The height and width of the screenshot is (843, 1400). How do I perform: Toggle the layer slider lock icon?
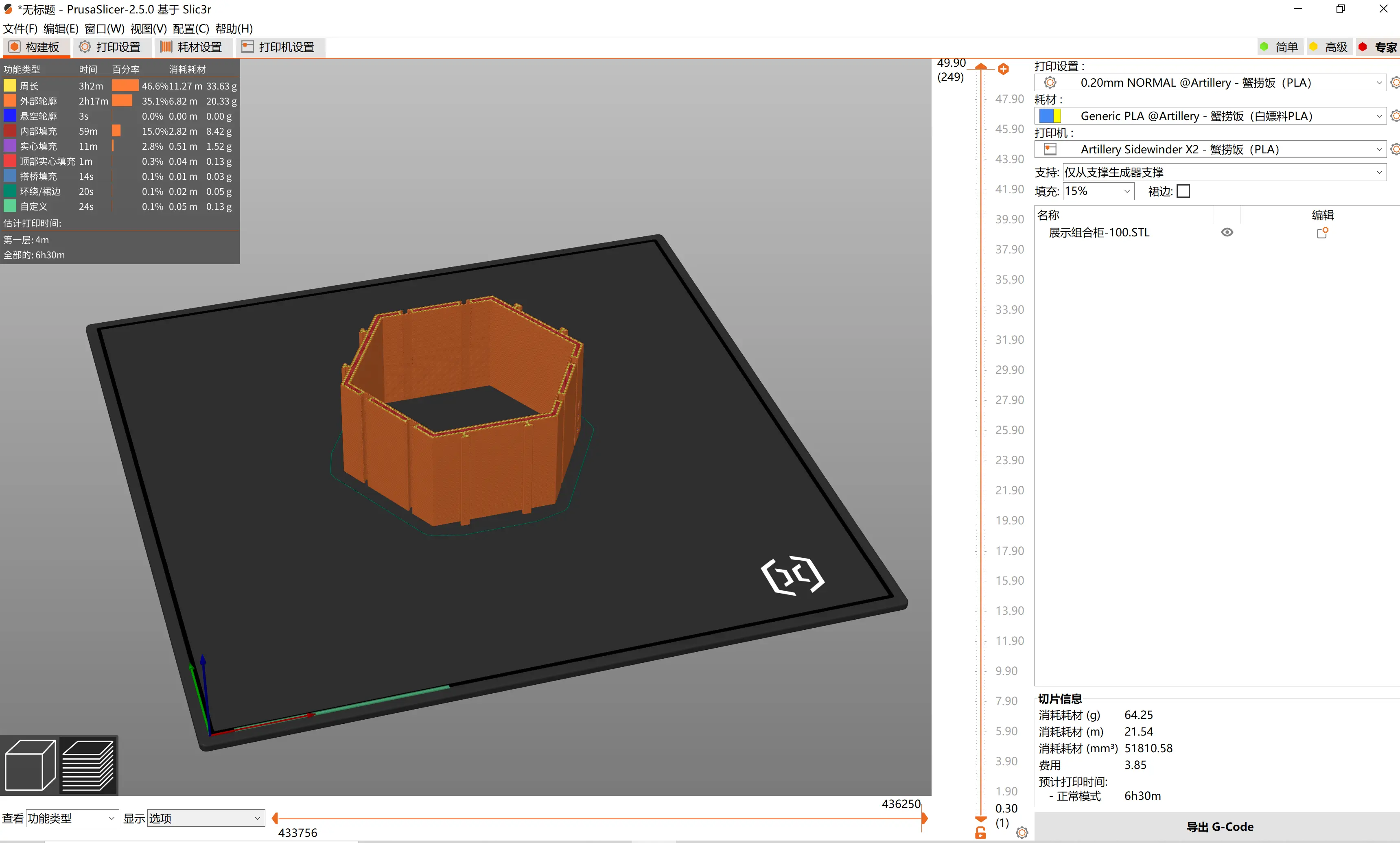pyautogui.click(x=981, y=833)
